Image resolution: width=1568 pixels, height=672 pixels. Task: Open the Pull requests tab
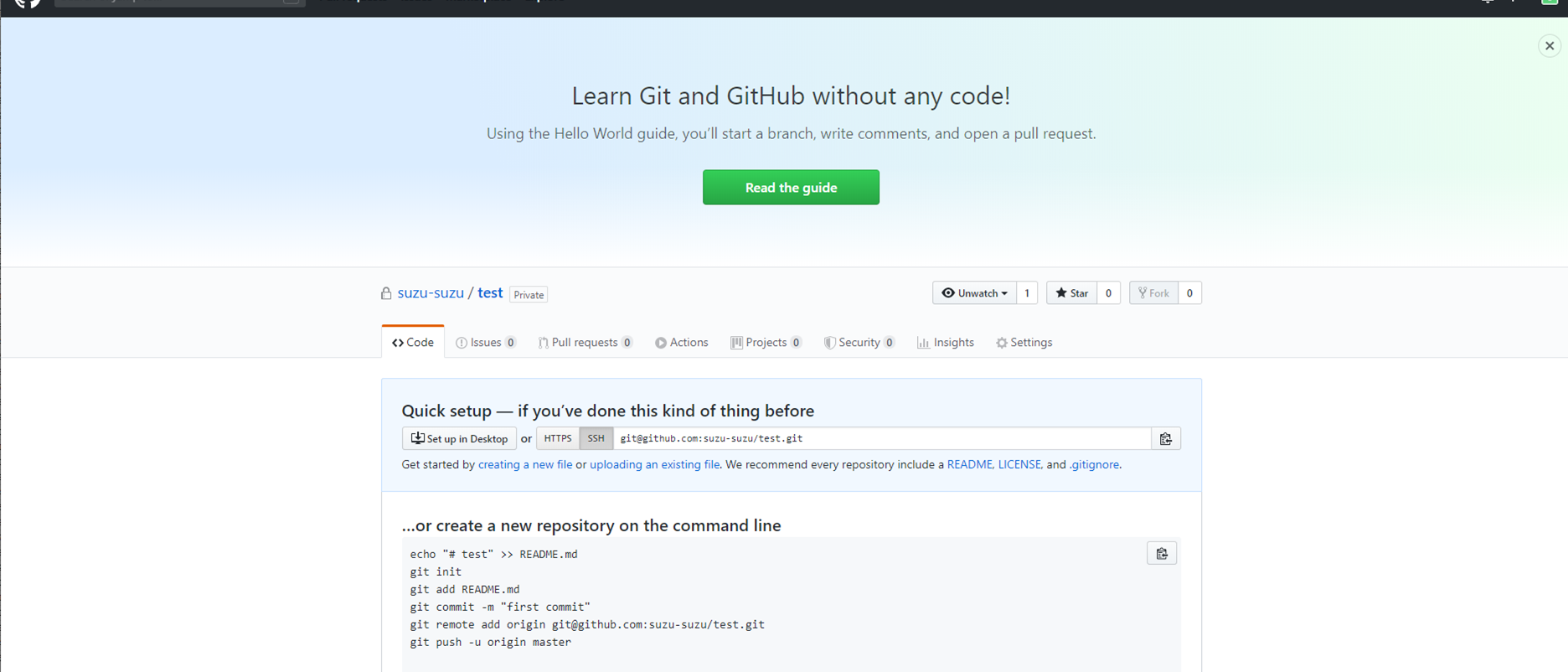[585, 342]
